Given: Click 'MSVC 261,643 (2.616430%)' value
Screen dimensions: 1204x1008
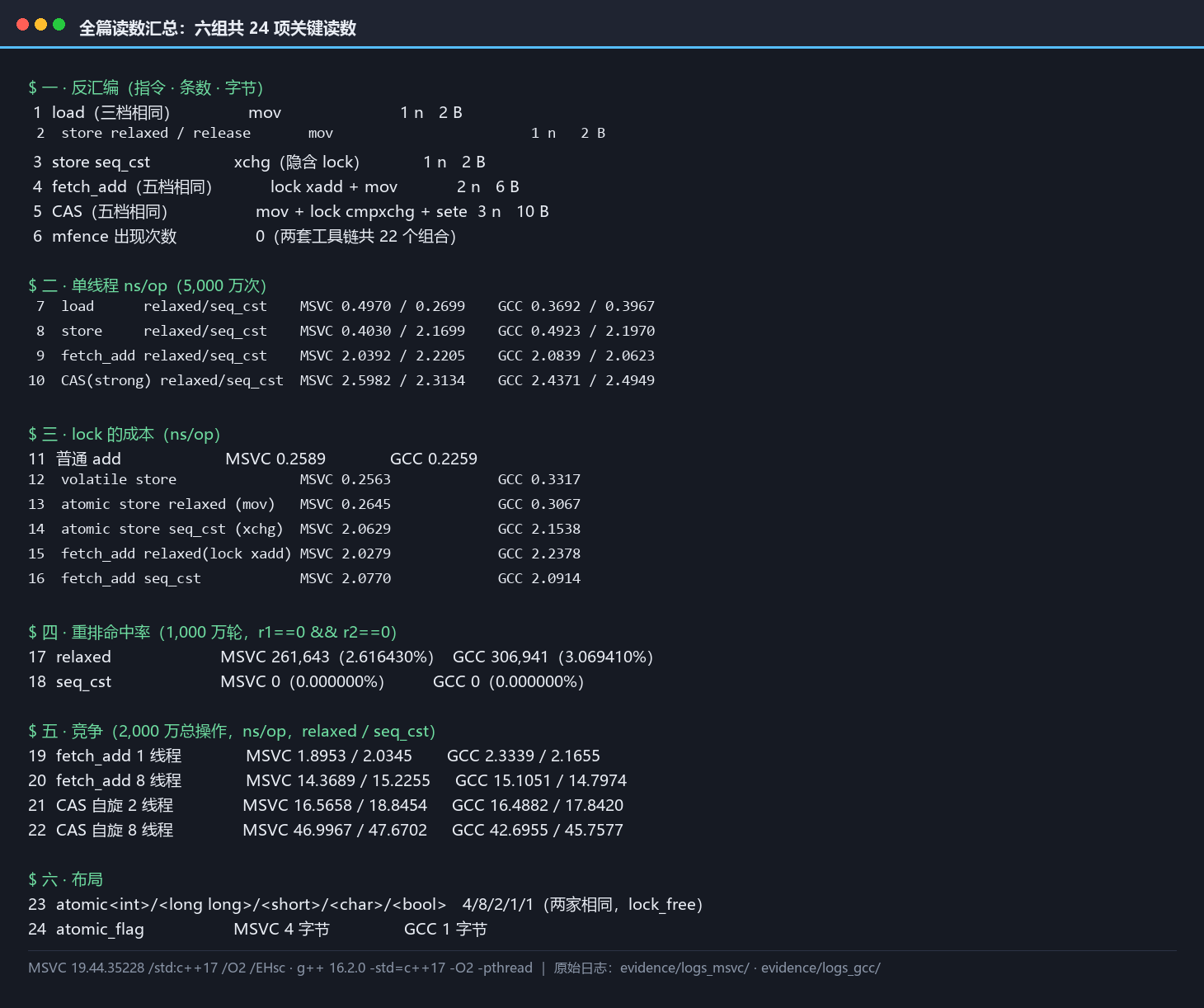Looking at the screenshot, I should pos(327,657).
